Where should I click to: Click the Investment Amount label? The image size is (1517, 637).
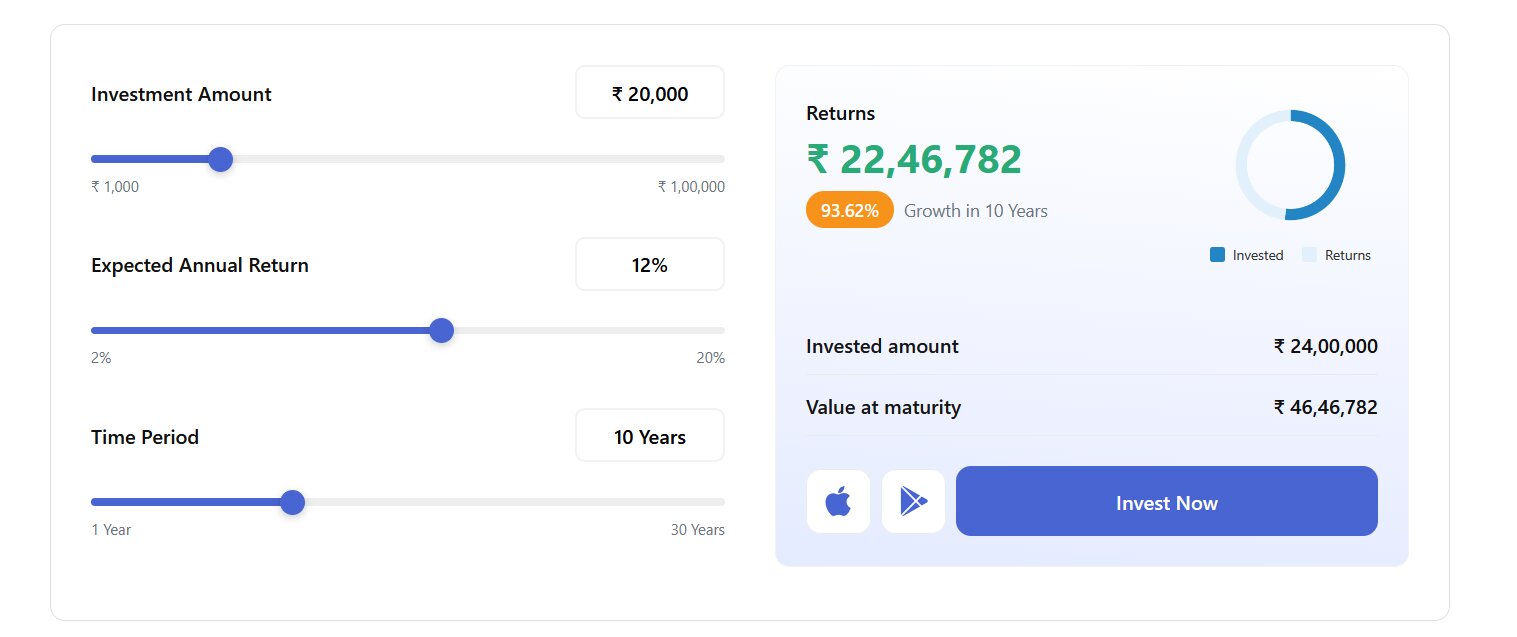point(181,94)
